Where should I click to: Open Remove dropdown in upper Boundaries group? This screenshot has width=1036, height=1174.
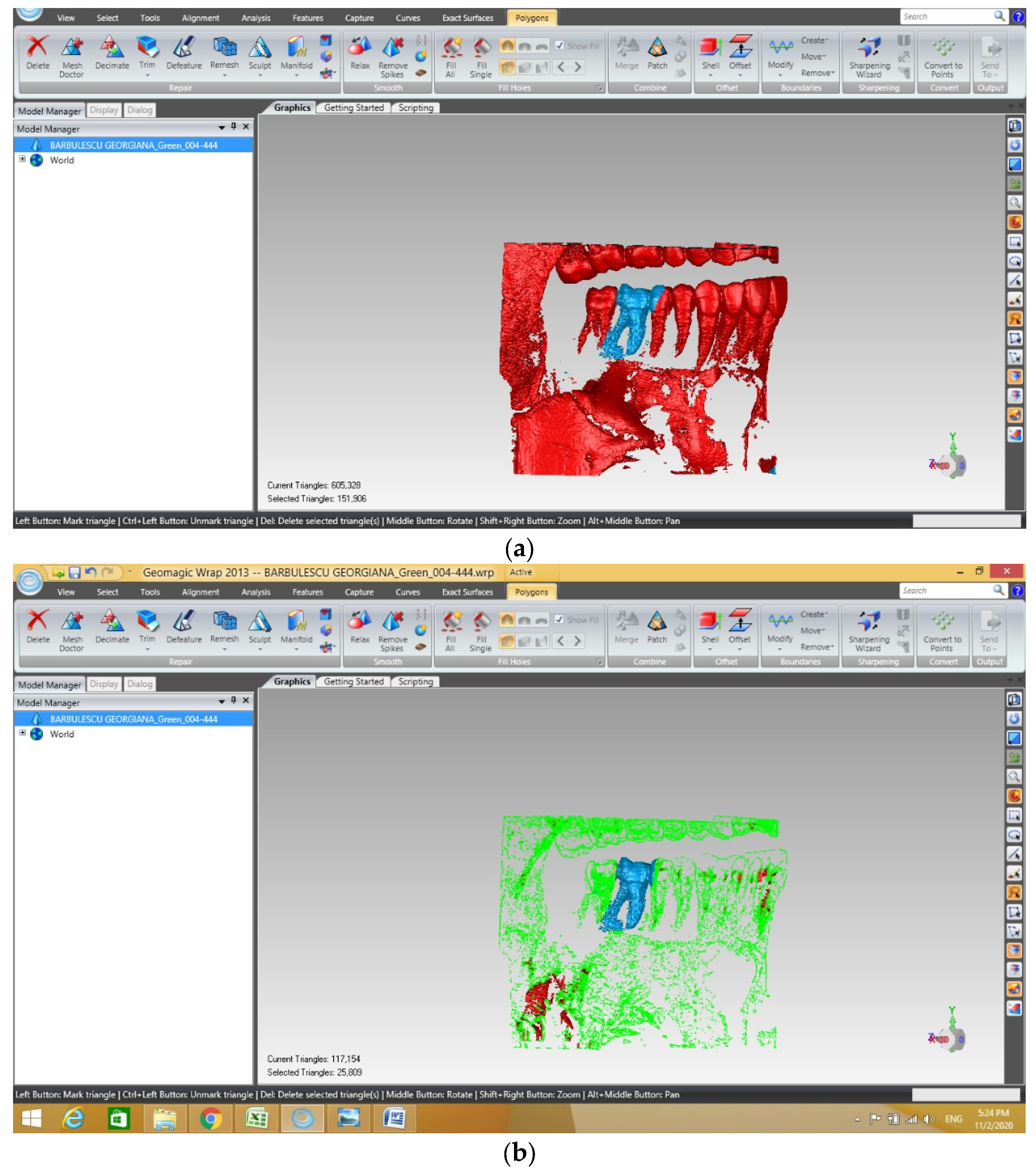pyautogui.click(x=817, y=73)
